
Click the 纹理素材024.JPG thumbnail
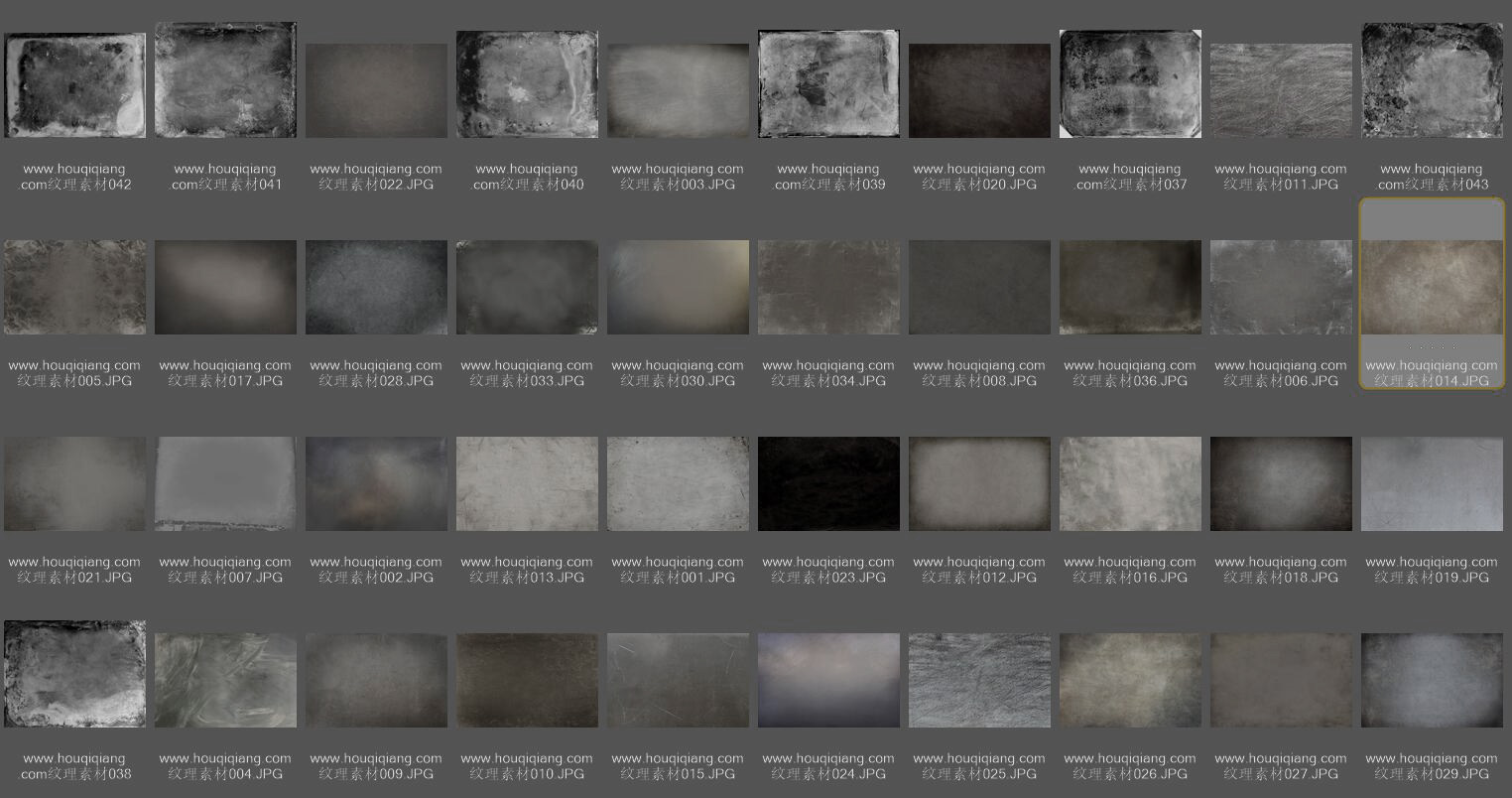(x=828, y=680)
